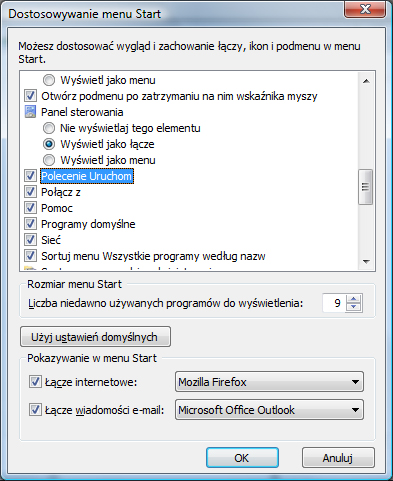Click the list scrollbar down arrow

(366, 262)
